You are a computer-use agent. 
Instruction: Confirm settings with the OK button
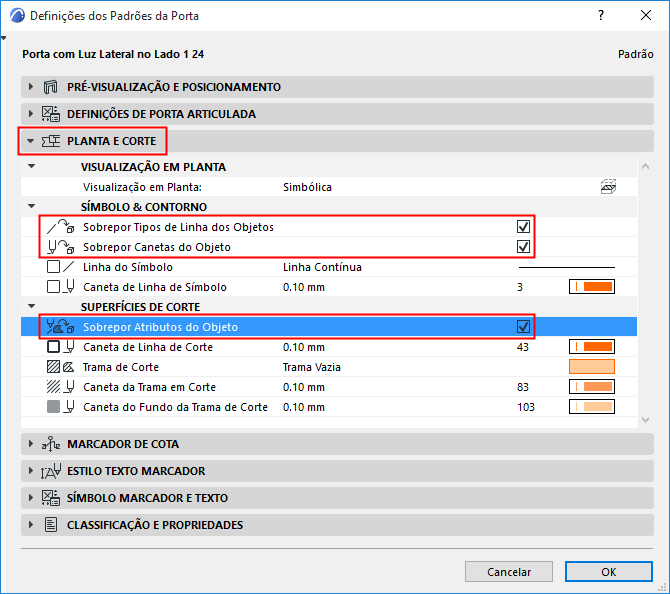(x=608, y=572)
